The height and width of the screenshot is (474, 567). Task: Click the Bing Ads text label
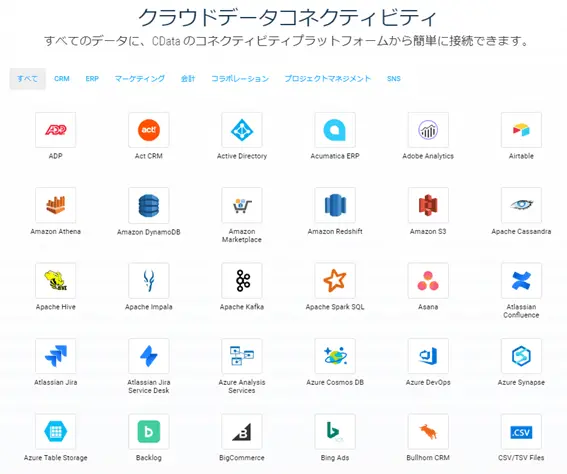pos(335,458)
